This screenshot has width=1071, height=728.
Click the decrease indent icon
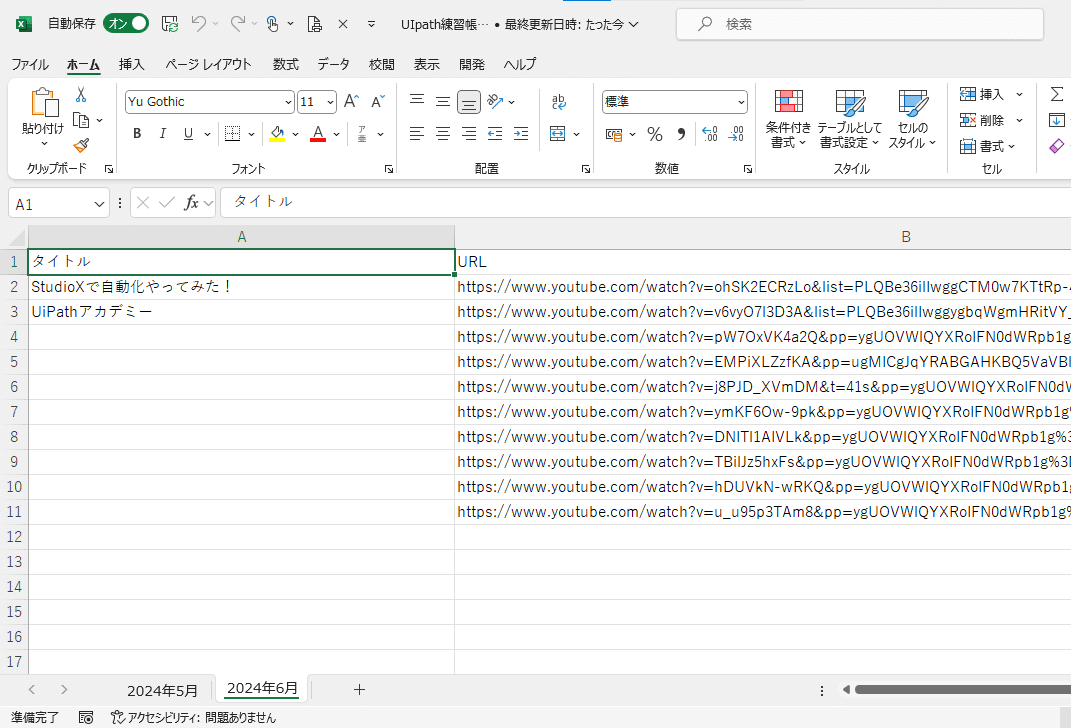[x=495, y=134]
